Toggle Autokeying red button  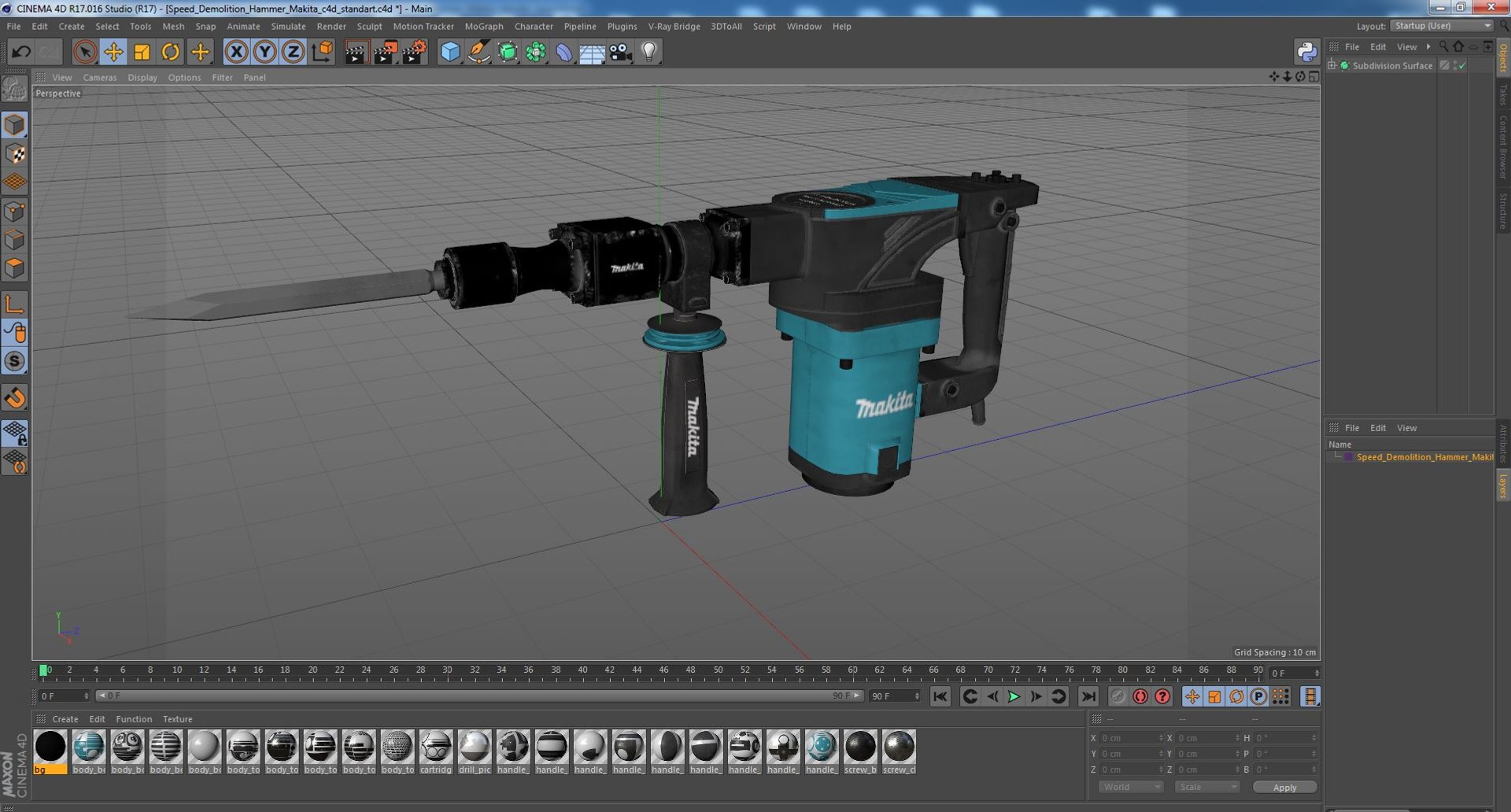(1140, 696)
